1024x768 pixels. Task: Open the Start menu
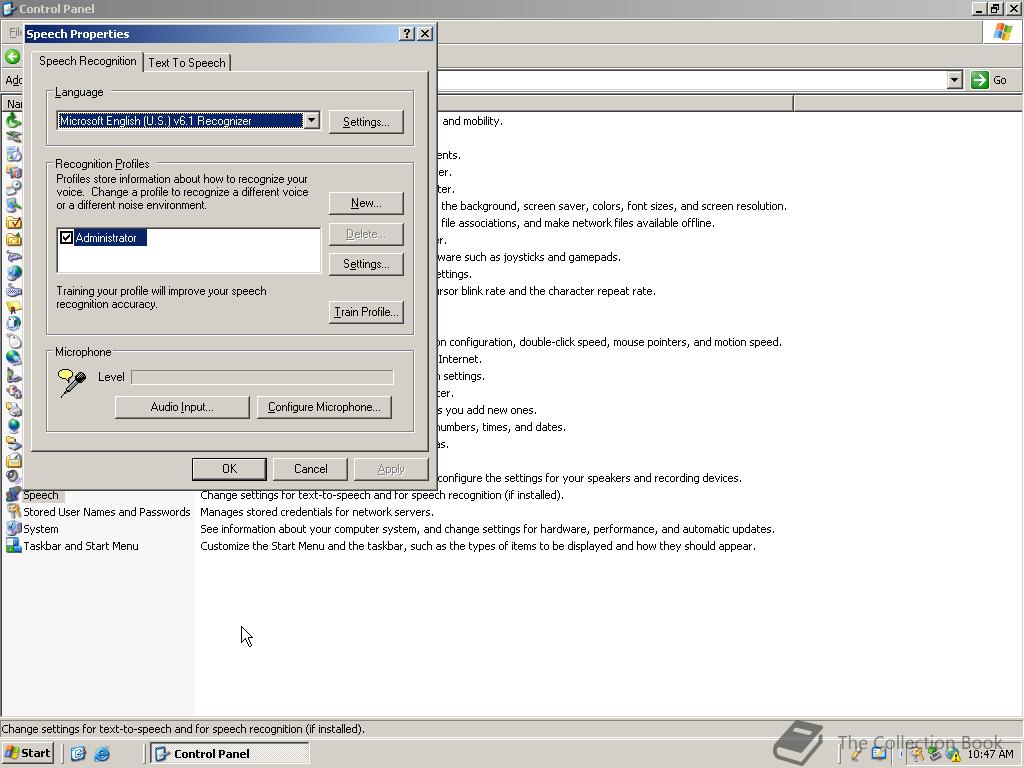tap(27, 754)
